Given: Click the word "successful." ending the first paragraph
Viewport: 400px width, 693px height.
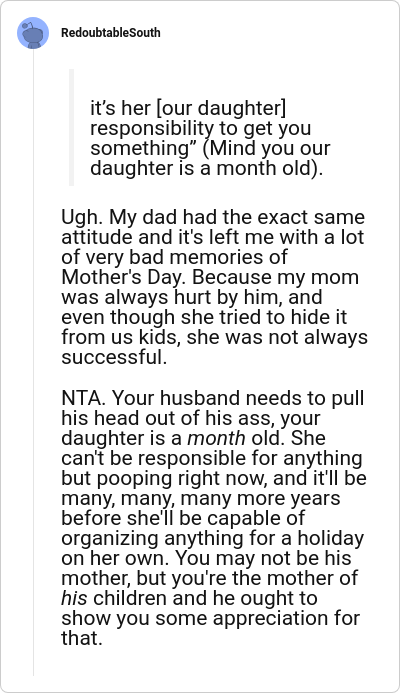Looking at the screenshot, I should pyautogui.click(x=114, y=357).
